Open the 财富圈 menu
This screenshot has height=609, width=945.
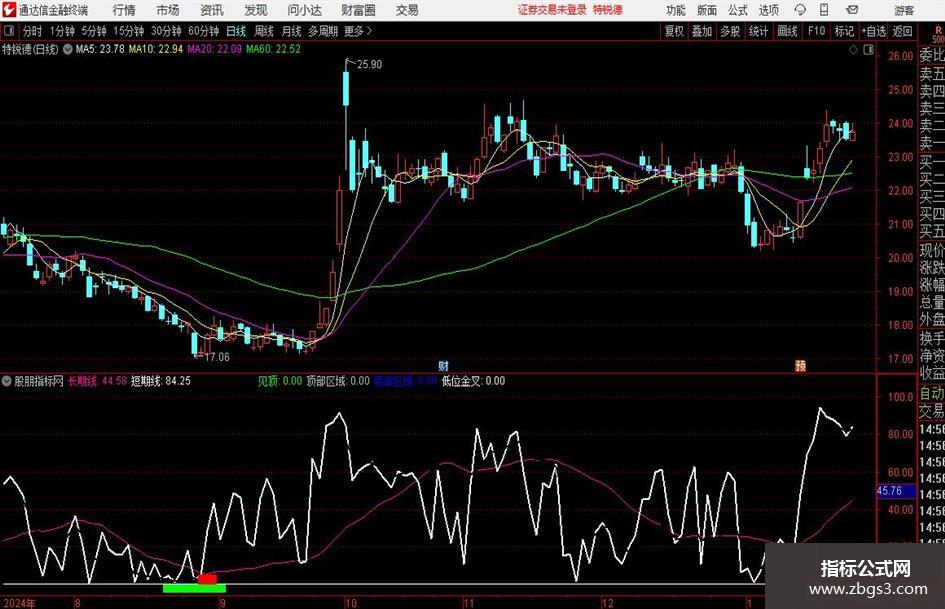pyautogui.click(x=358, y=10)
